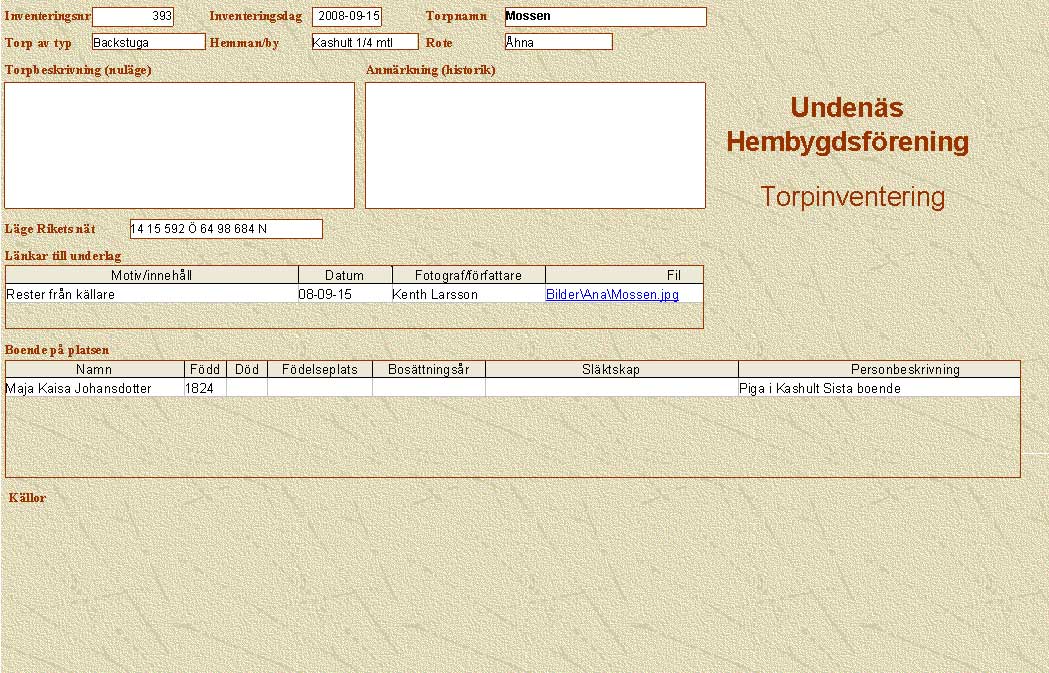Click the Bosättningsår column header
The image size is (1049, 673).
tap(428, 369)
